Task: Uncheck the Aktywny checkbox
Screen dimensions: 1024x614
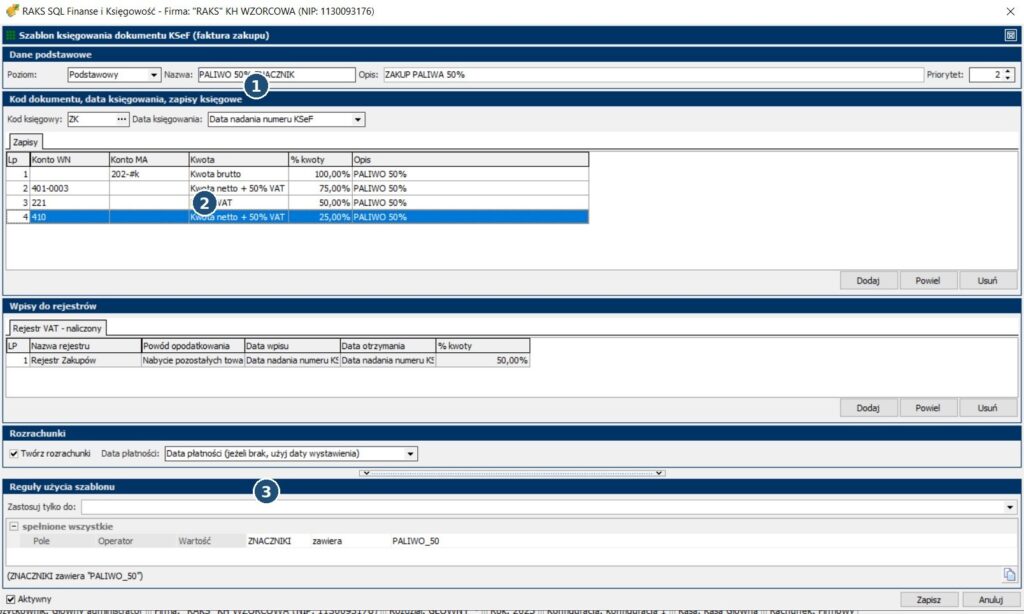Action: click(11, 599)
